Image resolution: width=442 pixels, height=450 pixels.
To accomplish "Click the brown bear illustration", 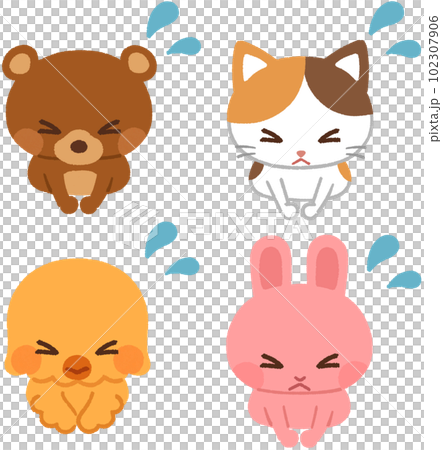I will pos(79,129).
